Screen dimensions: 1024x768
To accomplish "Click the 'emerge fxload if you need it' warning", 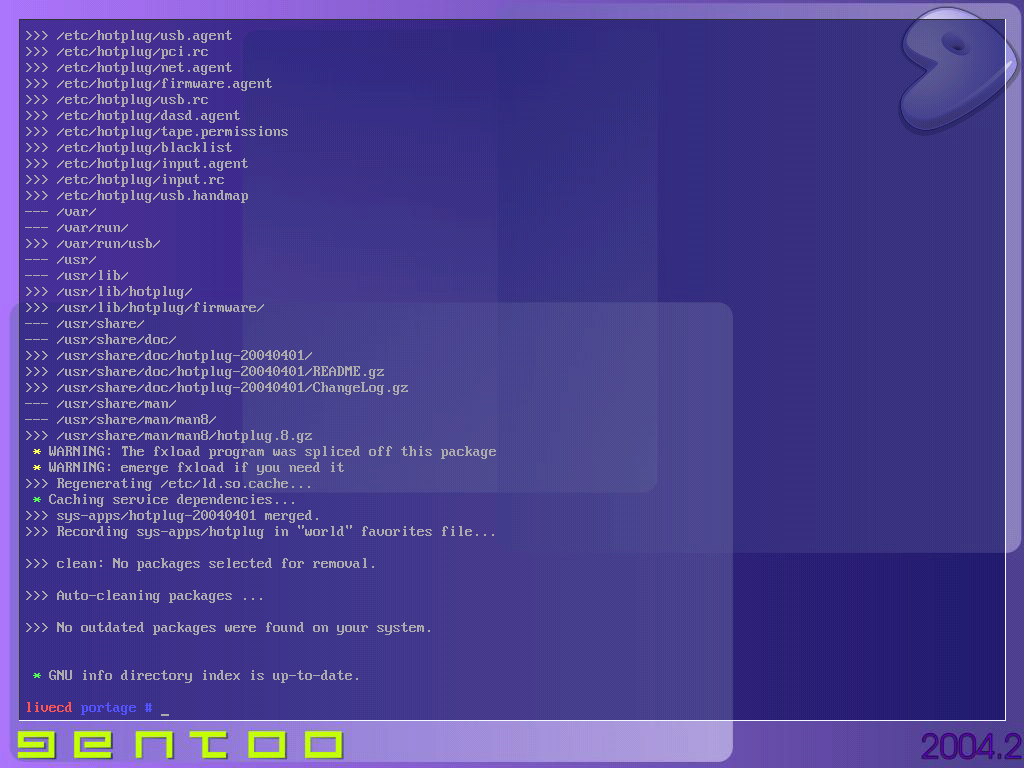I will tap(189, 468).
